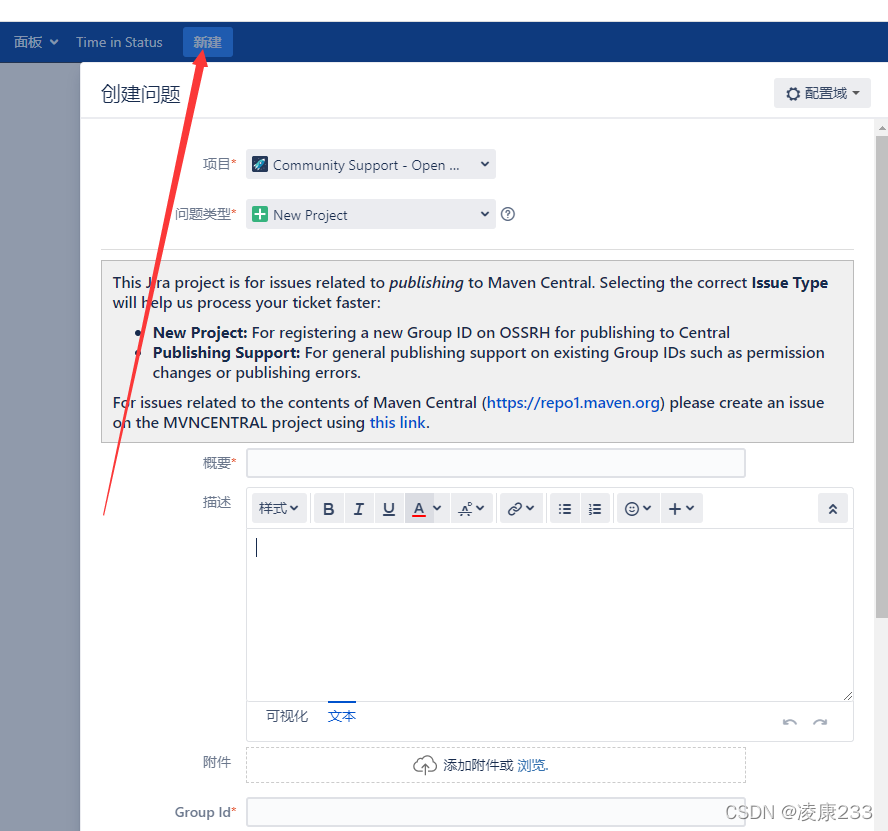The height and width of the screenshot is (831, 888).
Task: Click the undo arrow icon
Action: pyautogui.click(x=789, y=722)
